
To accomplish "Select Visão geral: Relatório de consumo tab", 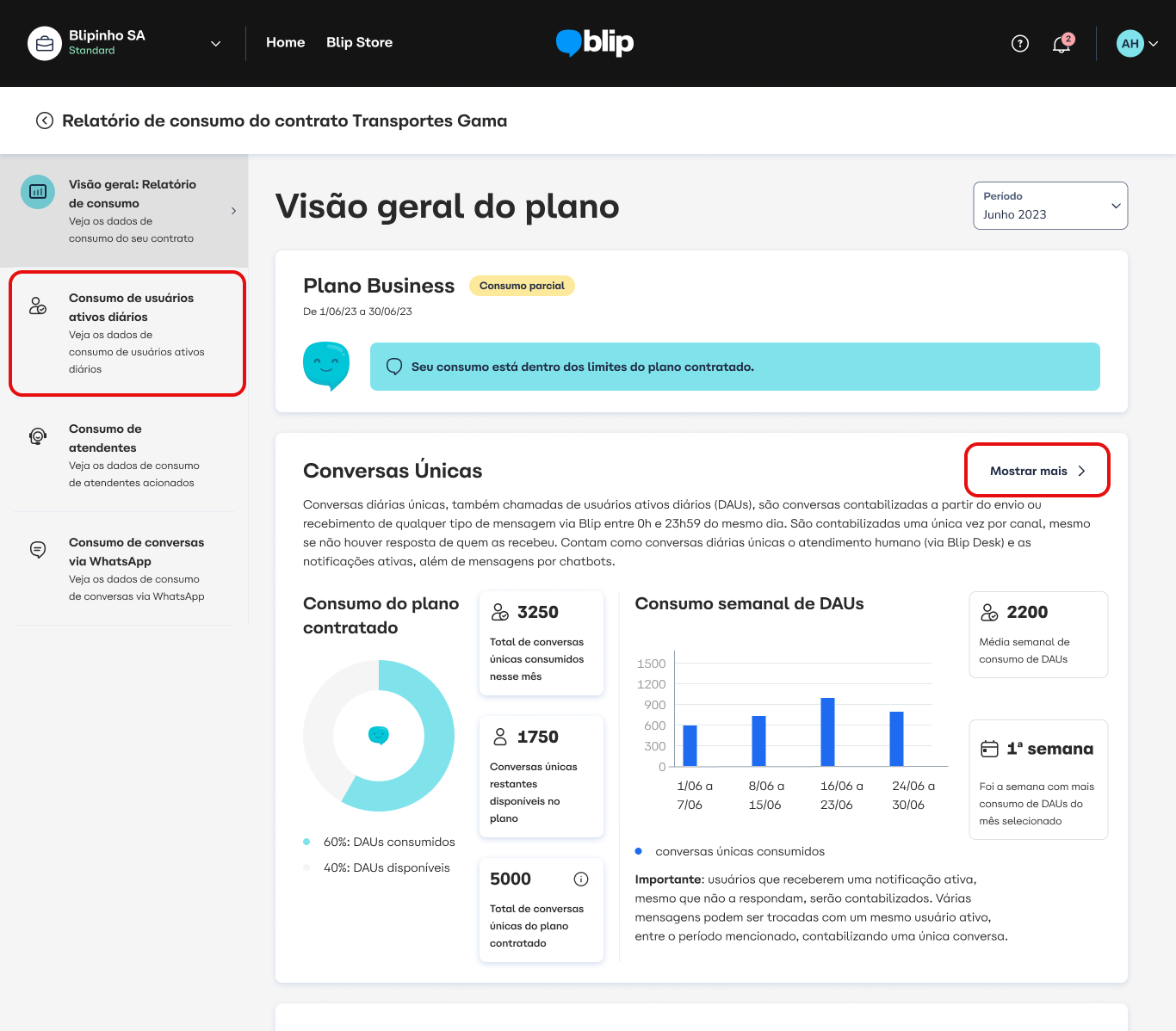I will coord(124,211).
